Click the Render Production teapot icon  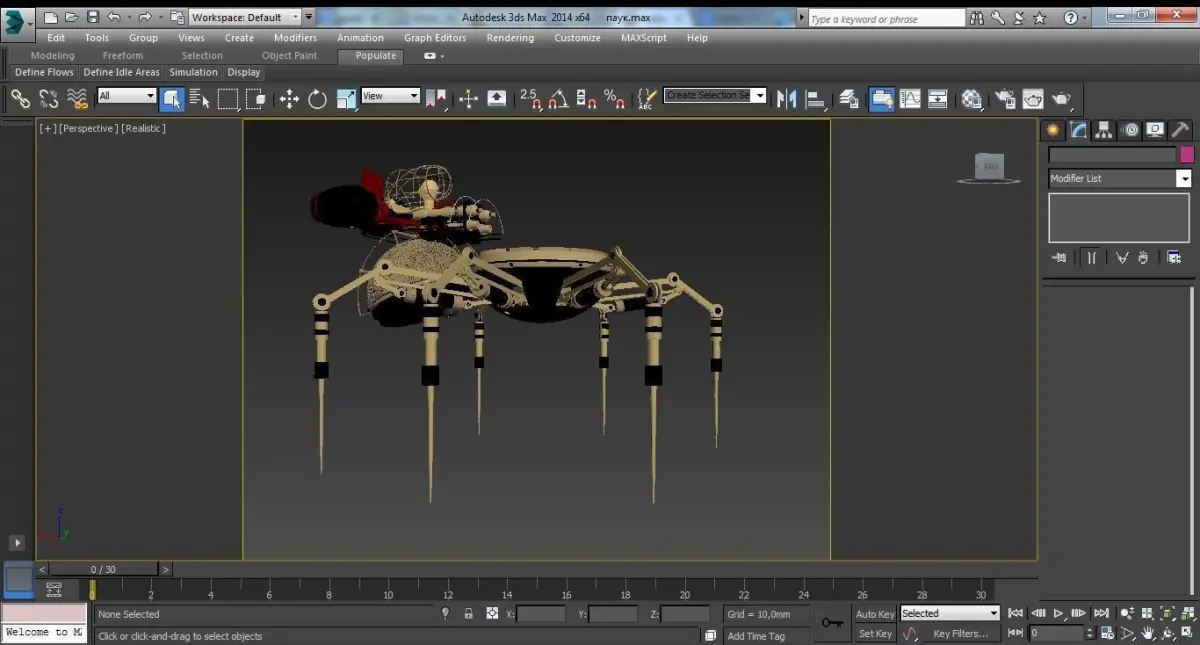(1062, 98)
